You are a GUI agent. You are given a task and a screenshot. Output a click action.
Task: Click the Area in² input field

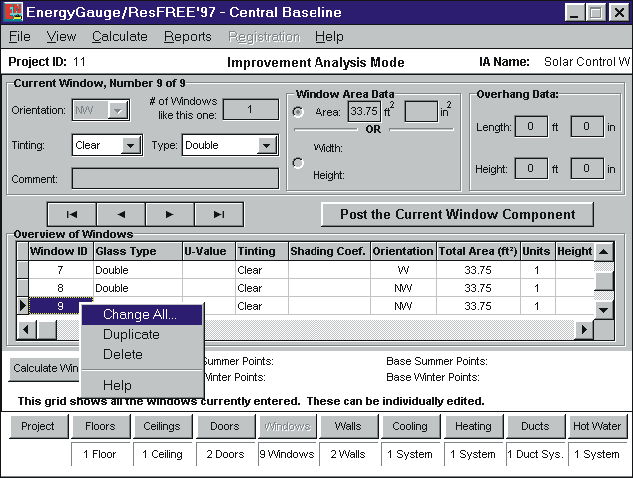(421, 111)
